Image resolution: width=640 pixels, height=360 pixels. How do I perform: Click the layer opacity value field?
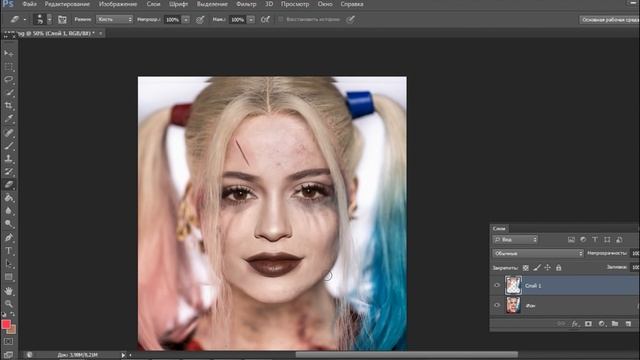(x=635, y=253)
